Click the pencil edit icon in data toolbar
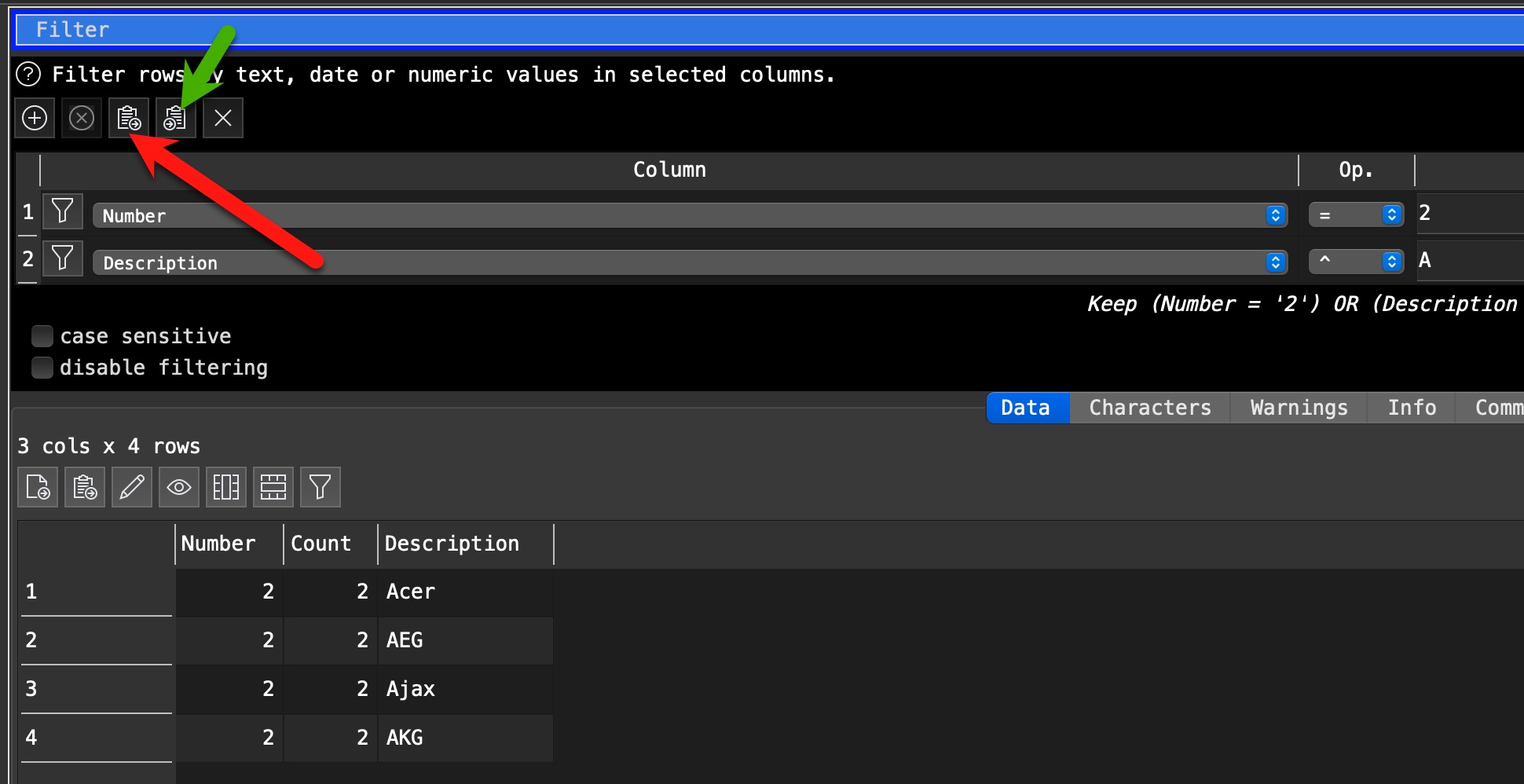The image size is (1524, 784). coord(132,487)
